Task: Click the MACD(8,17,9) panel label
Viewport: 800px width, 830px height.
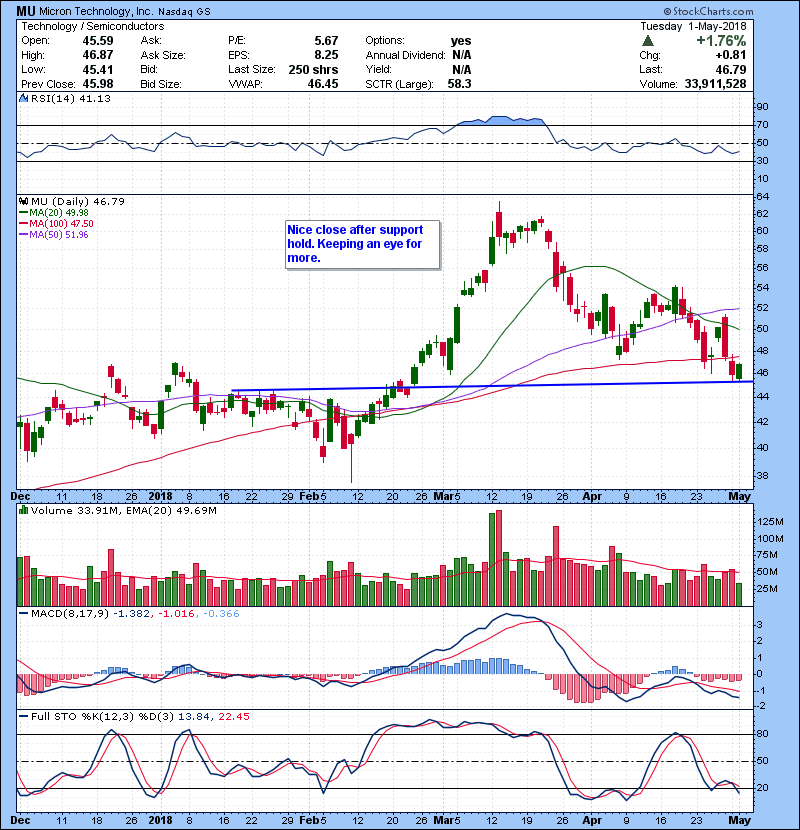Action: coord(70,614)
